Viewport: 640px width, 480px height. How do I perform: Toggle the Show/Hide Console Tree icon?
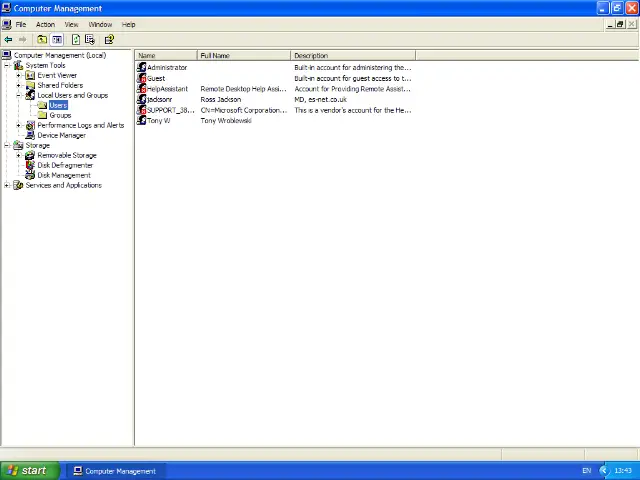coord(57,40)
